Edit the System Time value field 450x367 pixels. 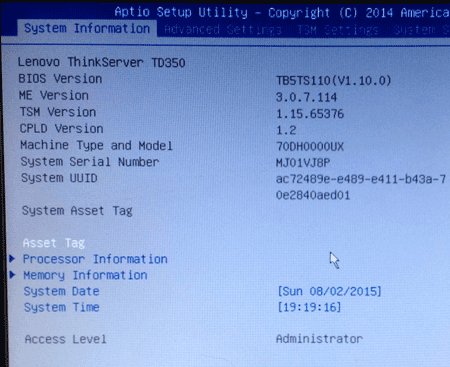tap(309, 307)
